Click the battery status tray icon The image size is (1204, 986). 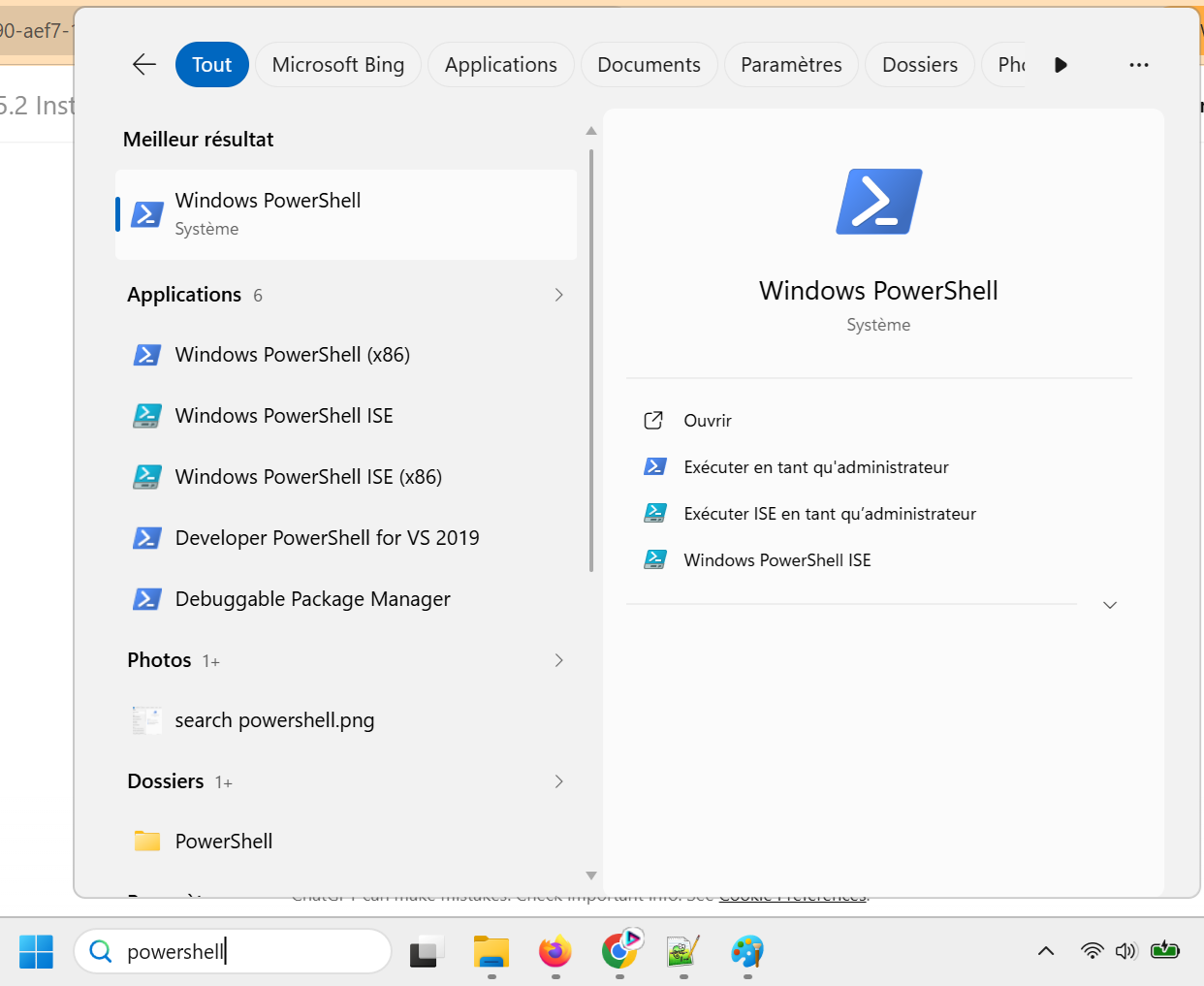click(1165, 950)
